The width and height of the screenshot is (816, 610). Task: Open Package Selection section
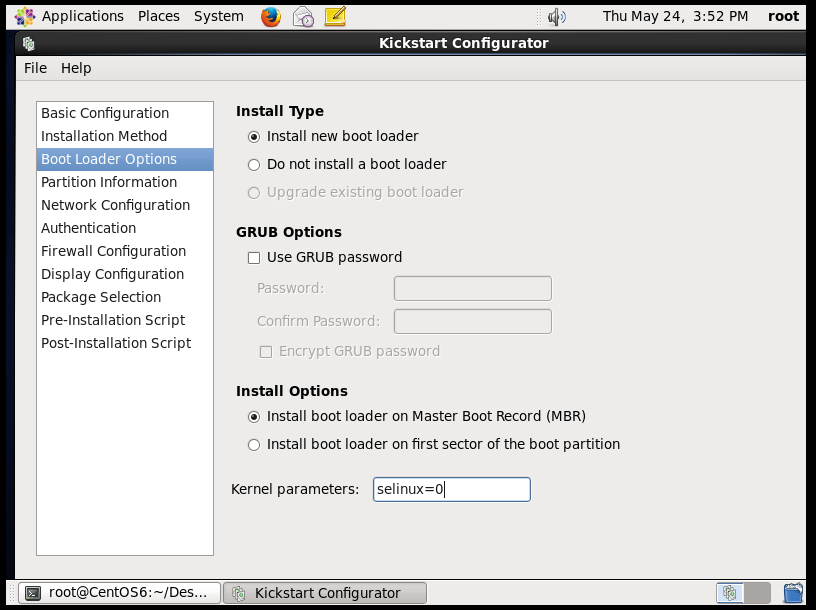point(125,297)
